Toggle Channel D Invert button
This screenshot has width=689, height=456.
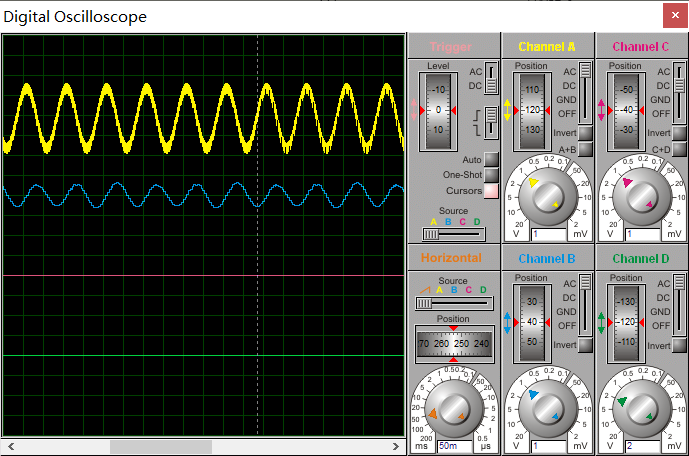[x=679, y=345]
